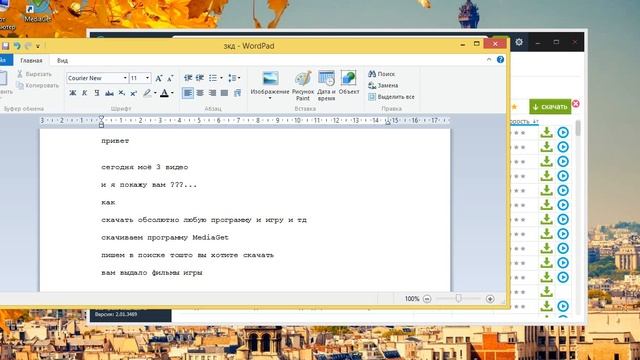
Task: Toggle bold formatting (Ж)
Action: (x=73, y=93)
